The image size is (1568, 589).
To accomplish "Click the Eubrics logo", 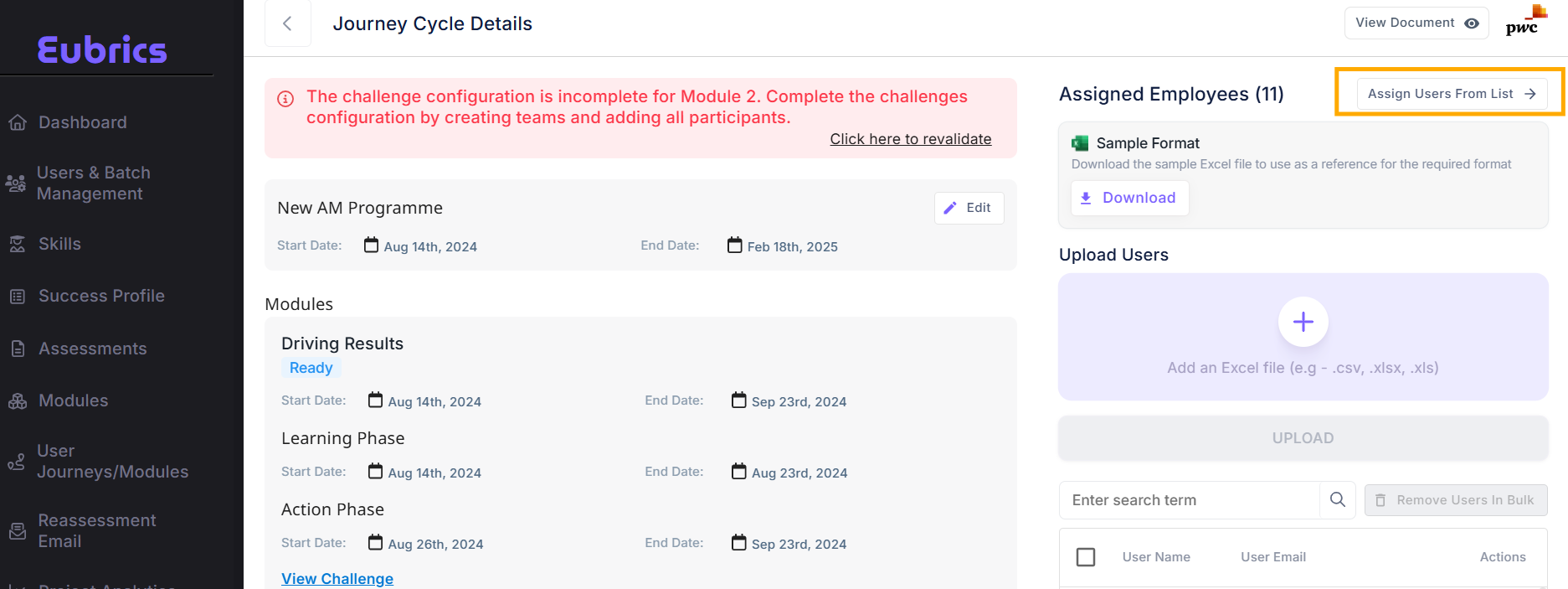I will point(102,50).
